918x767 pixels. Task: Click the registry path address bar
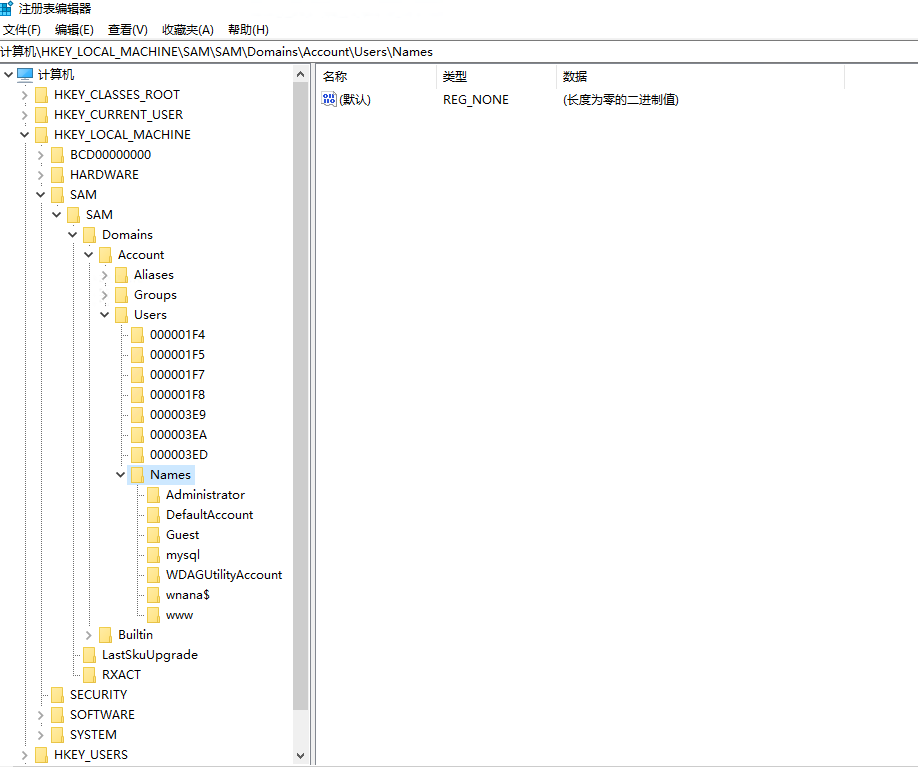(459, 52)
